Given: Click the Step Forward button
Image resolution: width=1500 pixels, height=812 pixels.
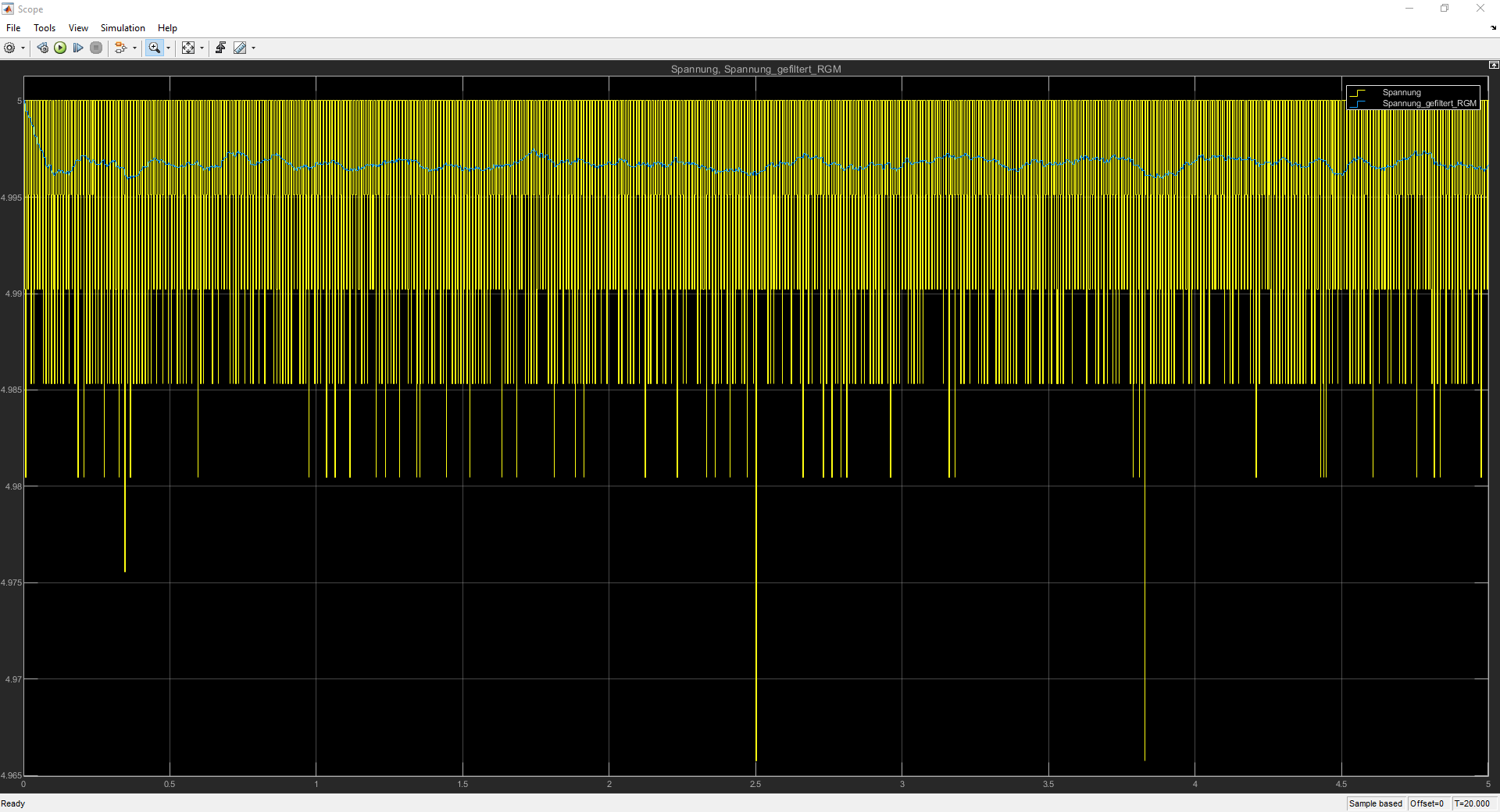Looking at the screenshot, I should (78, 48).
